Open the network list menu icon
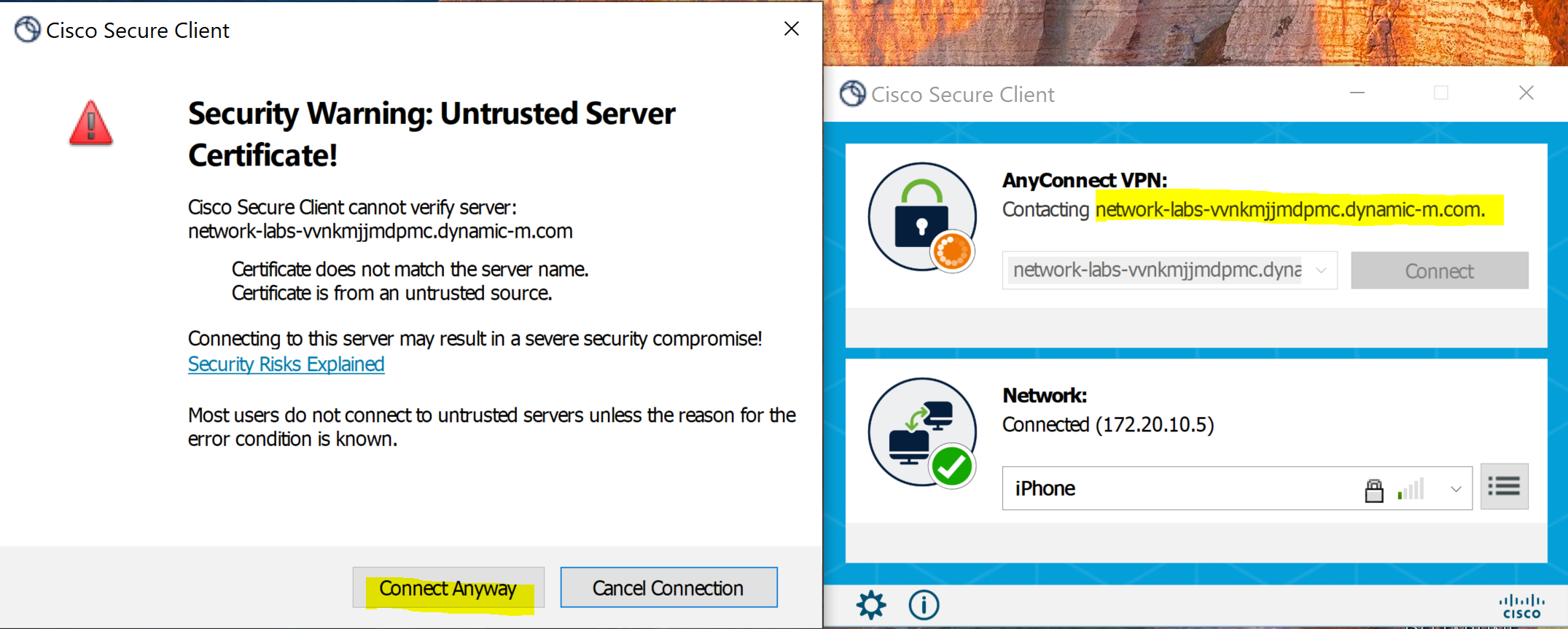 coord(1504,486)
